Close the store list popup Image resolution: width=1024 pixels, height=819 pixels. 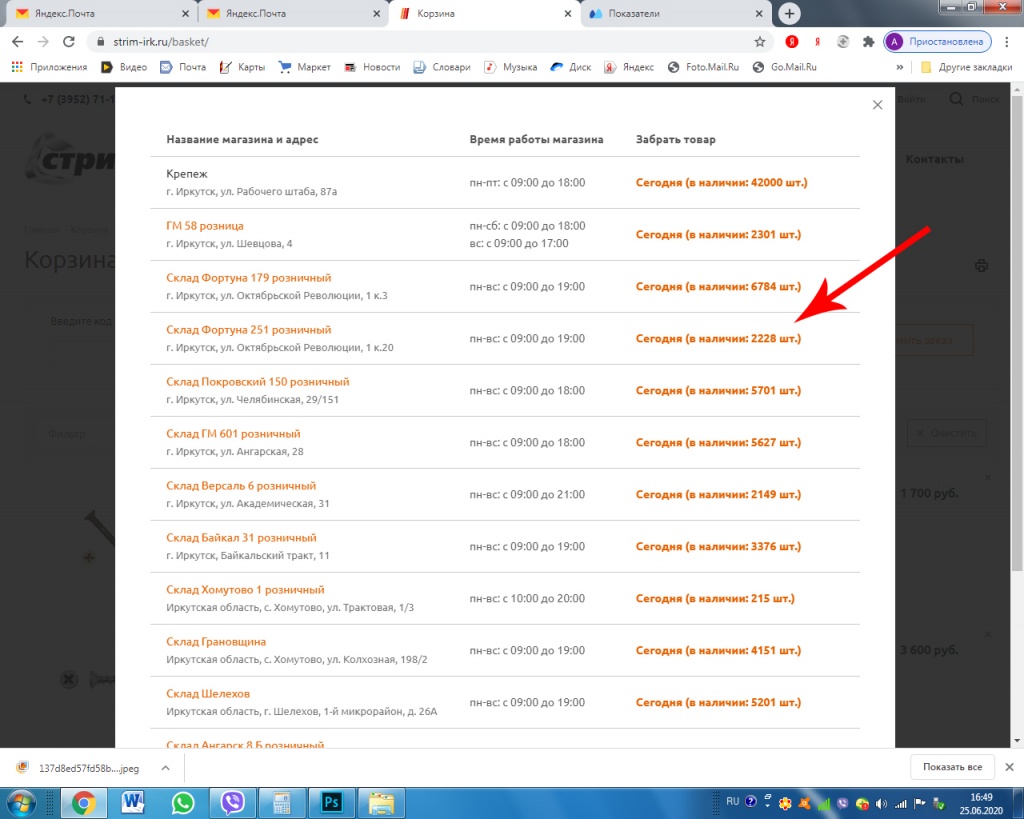(877, 105)
